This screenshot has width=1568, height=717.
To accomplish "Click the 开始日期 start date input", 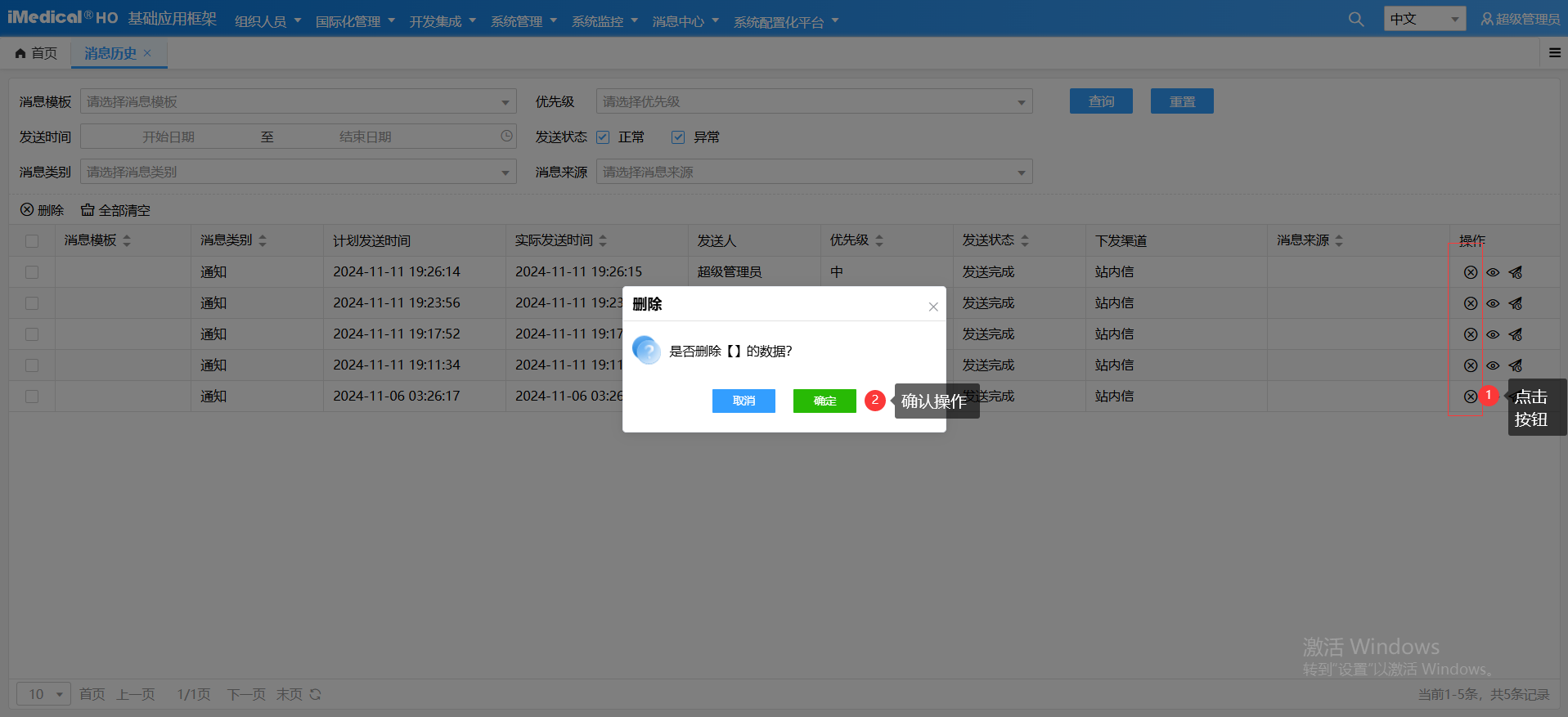I will [x=168, y=137].
